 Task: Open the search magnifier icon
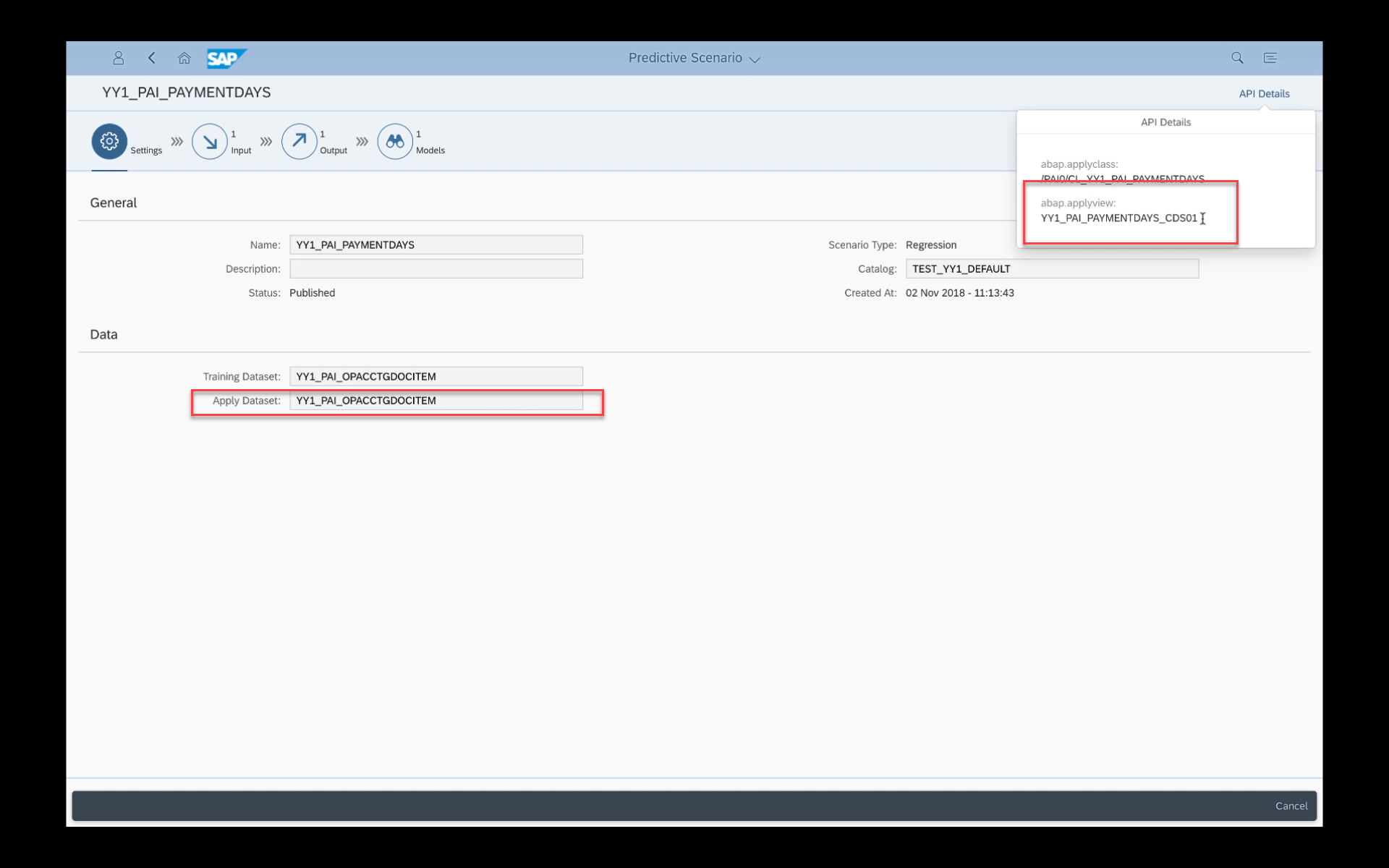1237,58
